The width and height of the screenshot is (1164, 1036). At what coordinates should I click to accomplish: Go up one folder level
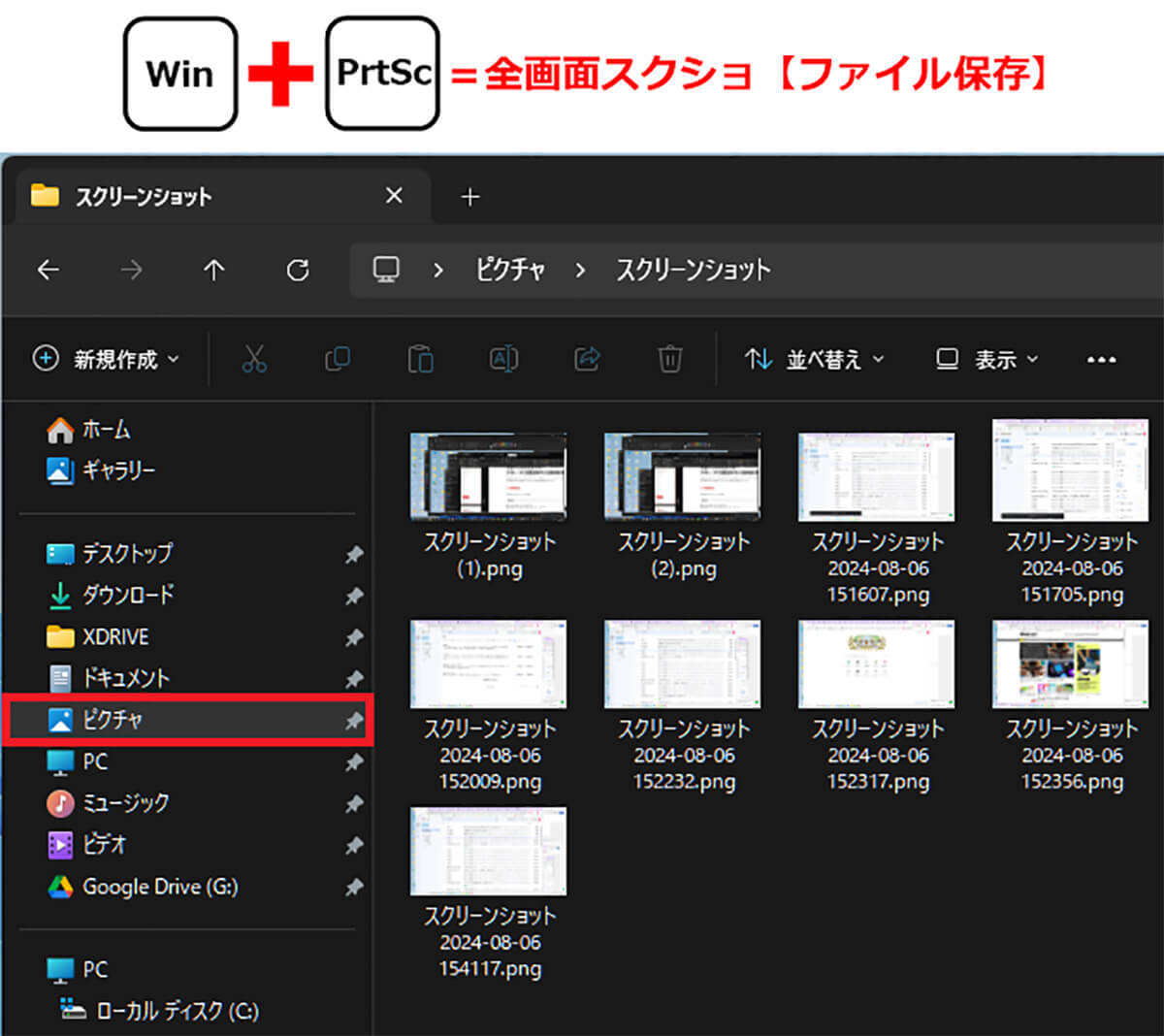click(214, 270)
